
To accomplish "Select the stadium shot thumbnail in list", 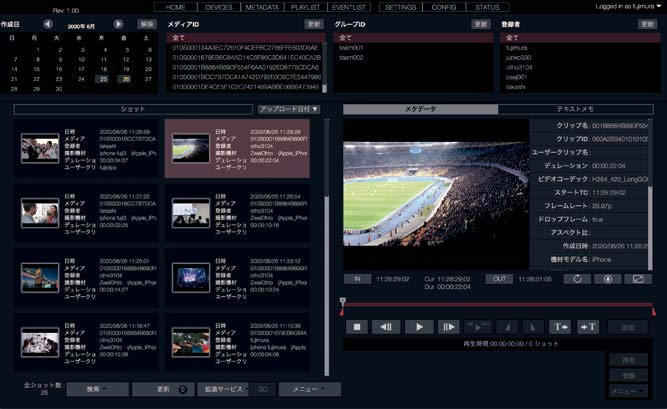I will coord(191,149).
